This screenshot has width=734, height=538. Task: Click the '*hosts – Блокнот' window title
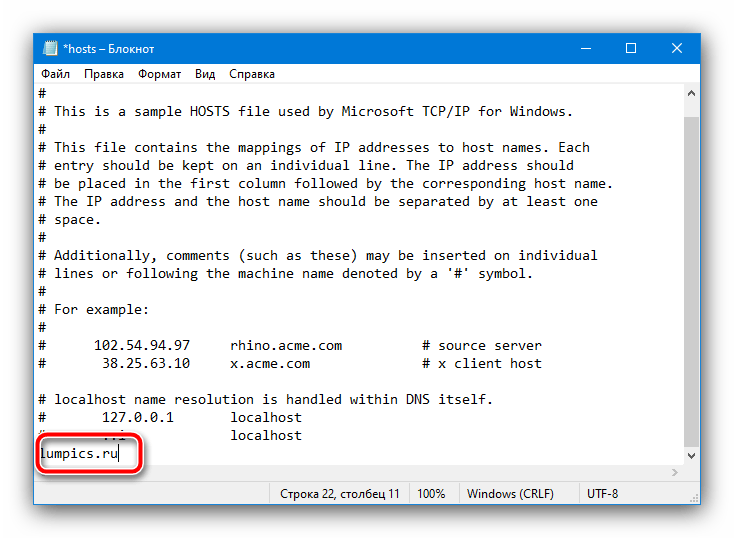(x=109, y=49)
